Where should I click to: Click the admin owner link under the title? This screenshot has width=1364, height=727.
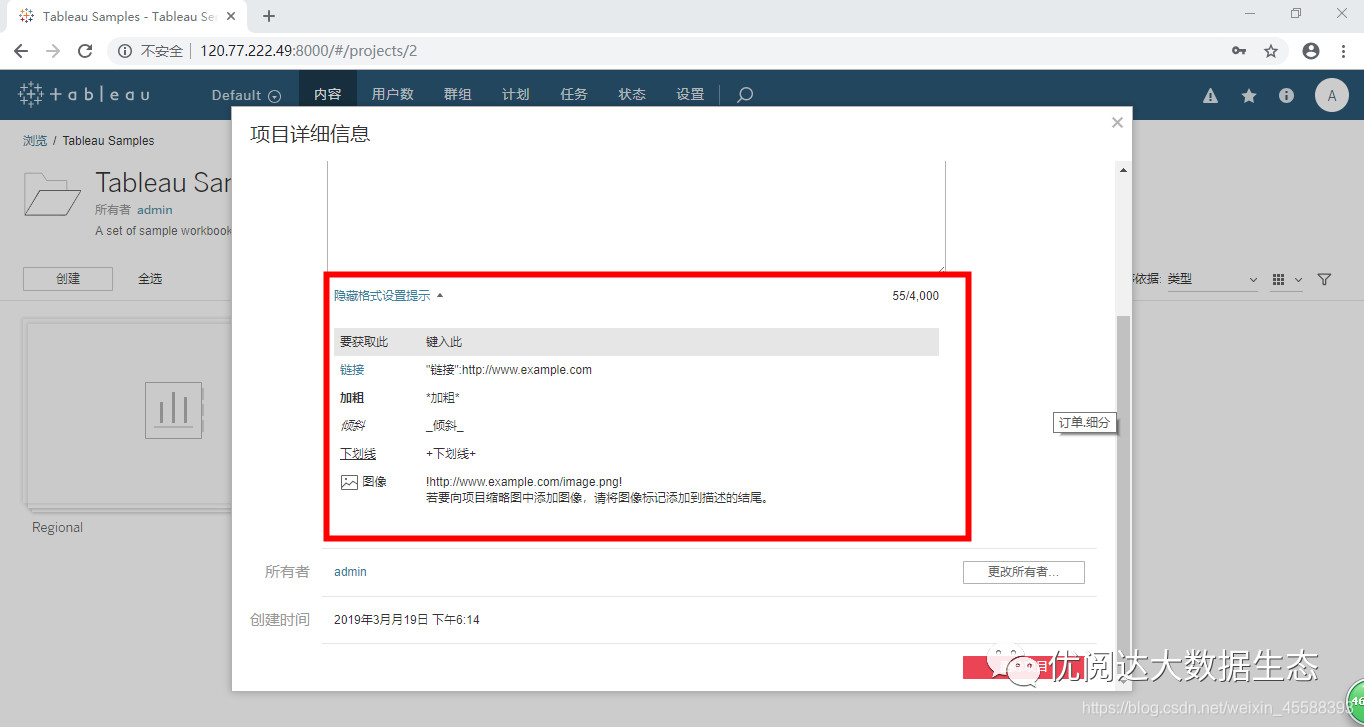[x=155, y=210]
